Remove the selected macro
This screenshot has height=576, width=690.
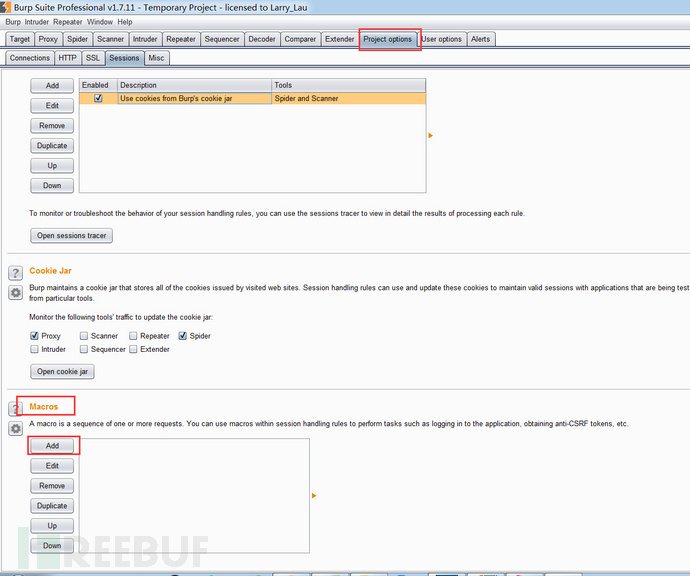52,486
